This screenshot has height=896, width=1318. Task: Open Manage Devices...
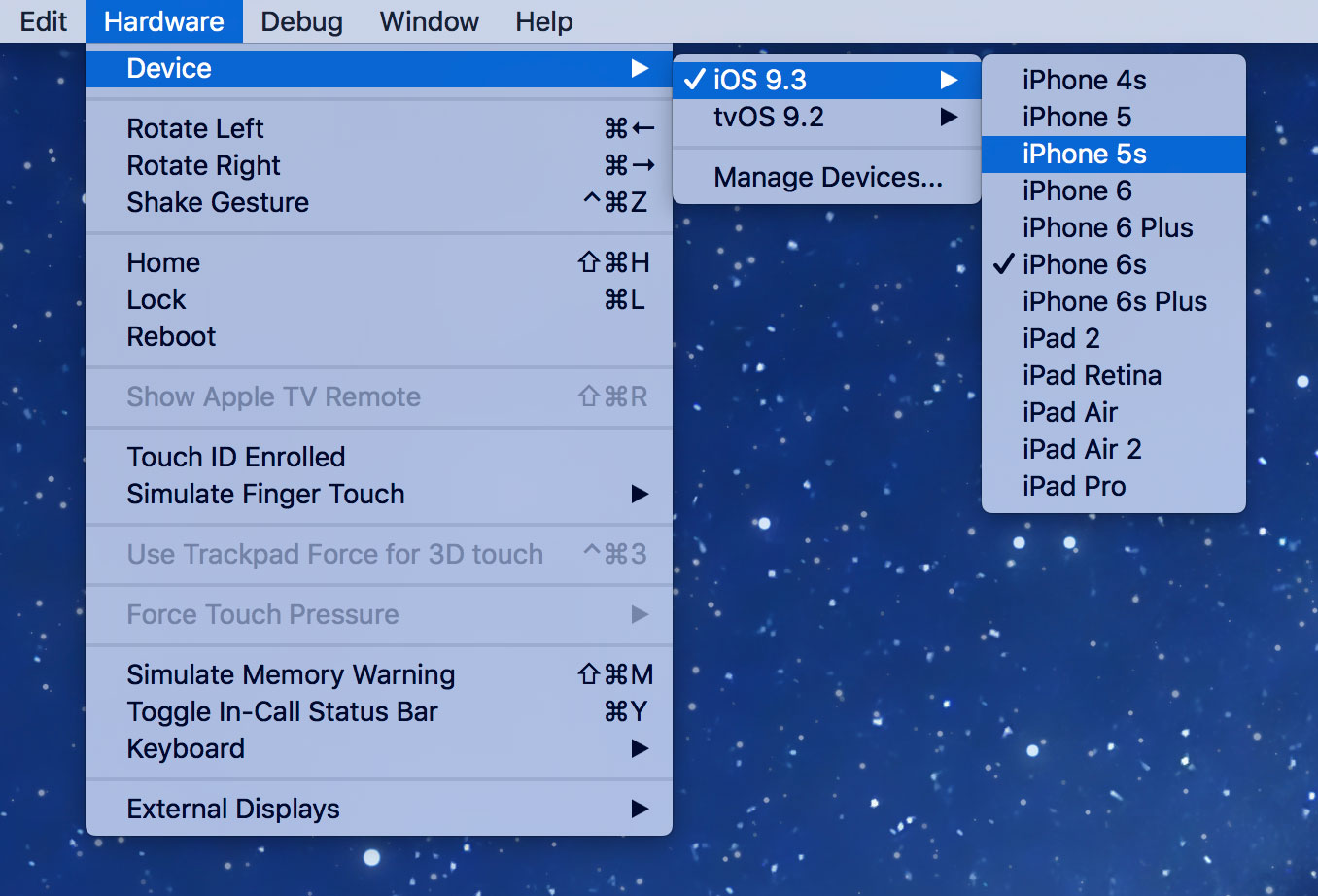point(827,177)
